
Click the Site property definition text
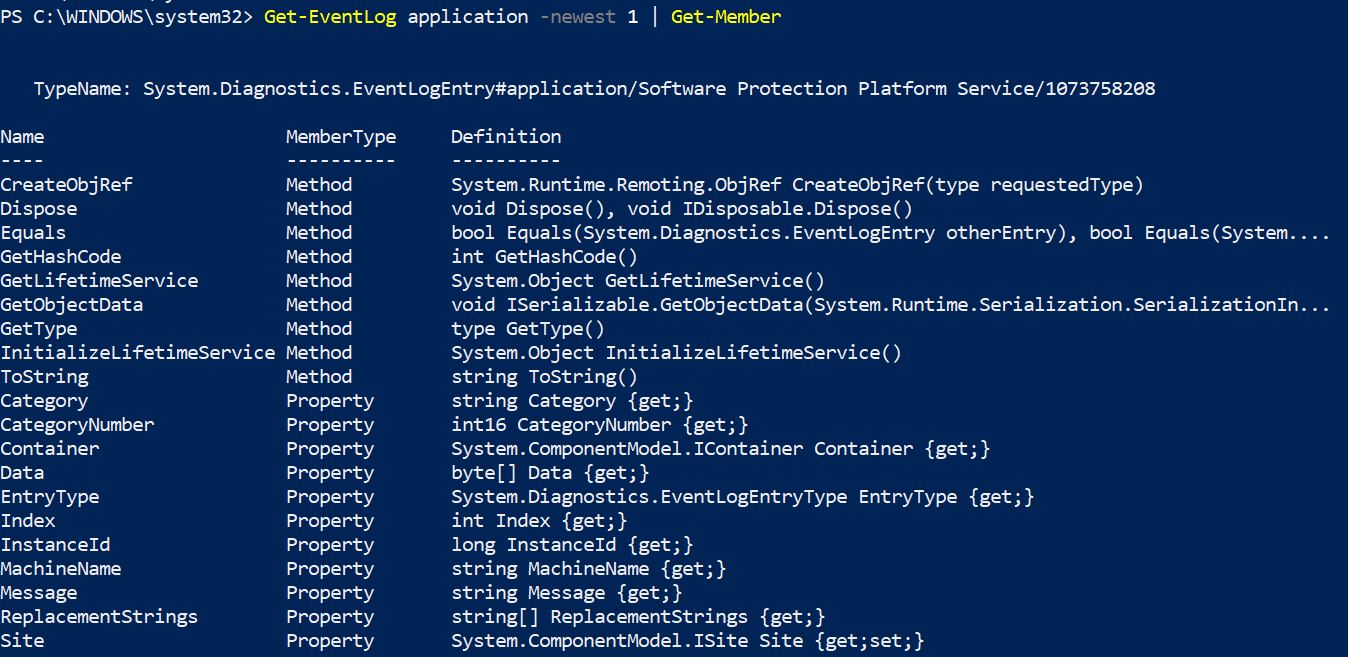(688, 641)
